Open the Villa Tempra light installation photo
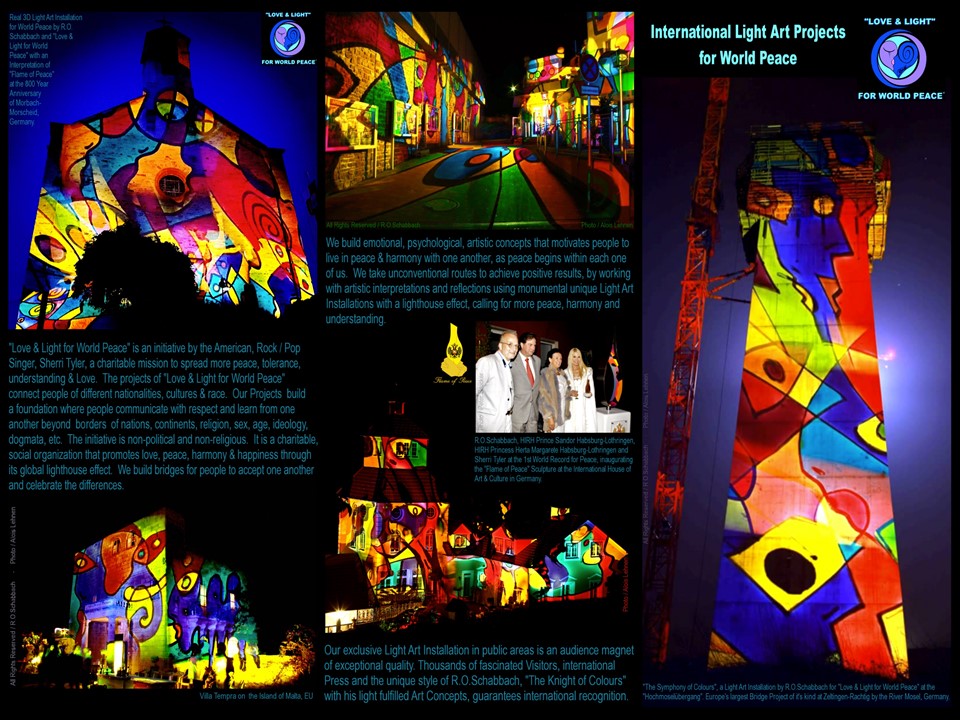960x720 pixels. point(165,597)
